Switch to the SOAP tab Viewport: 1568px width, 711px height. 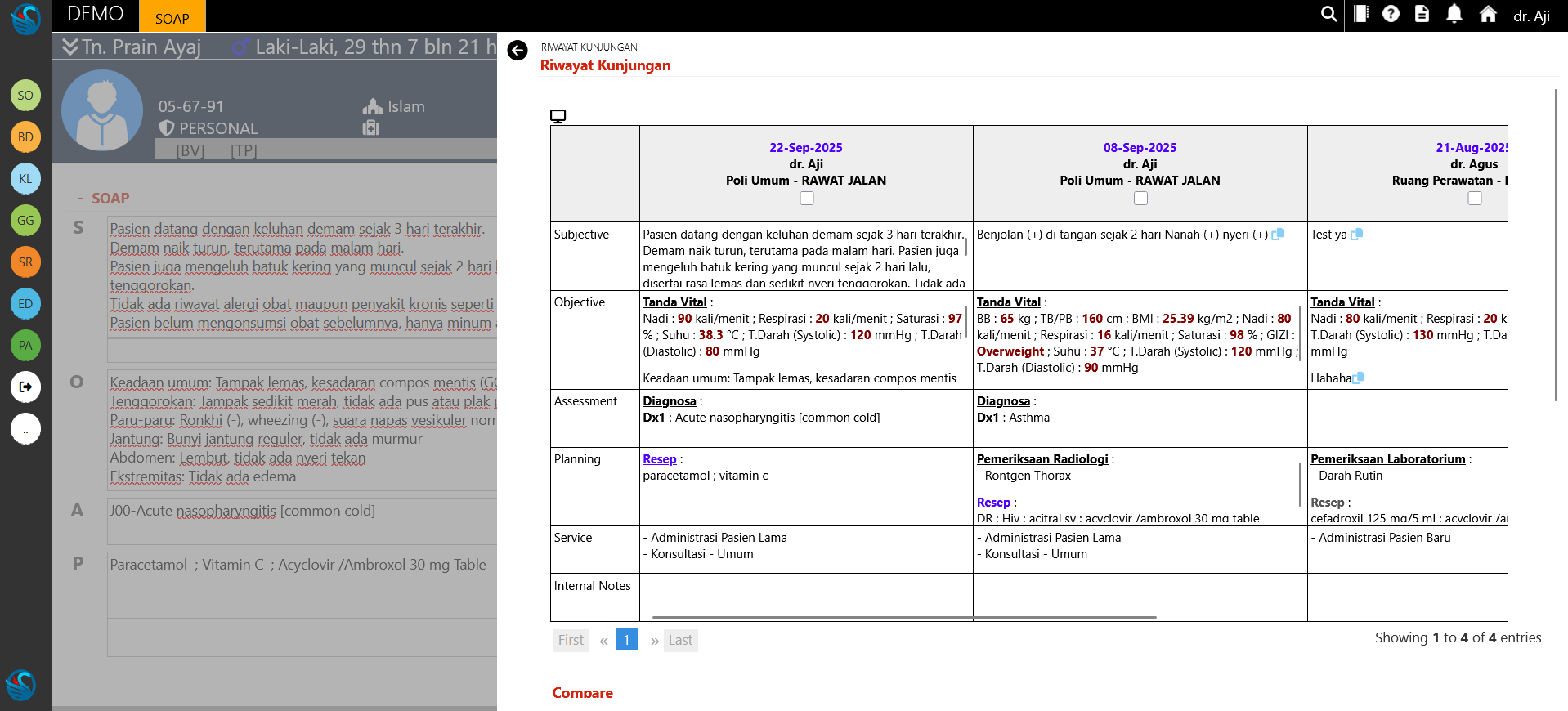point(172,18)
